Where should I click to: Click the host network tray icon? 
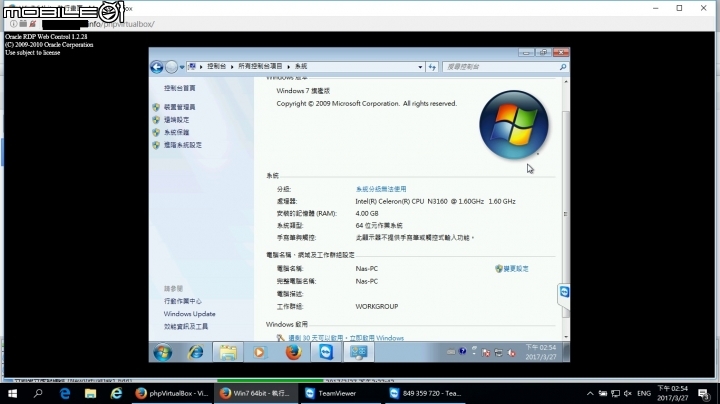click(615, 393)
